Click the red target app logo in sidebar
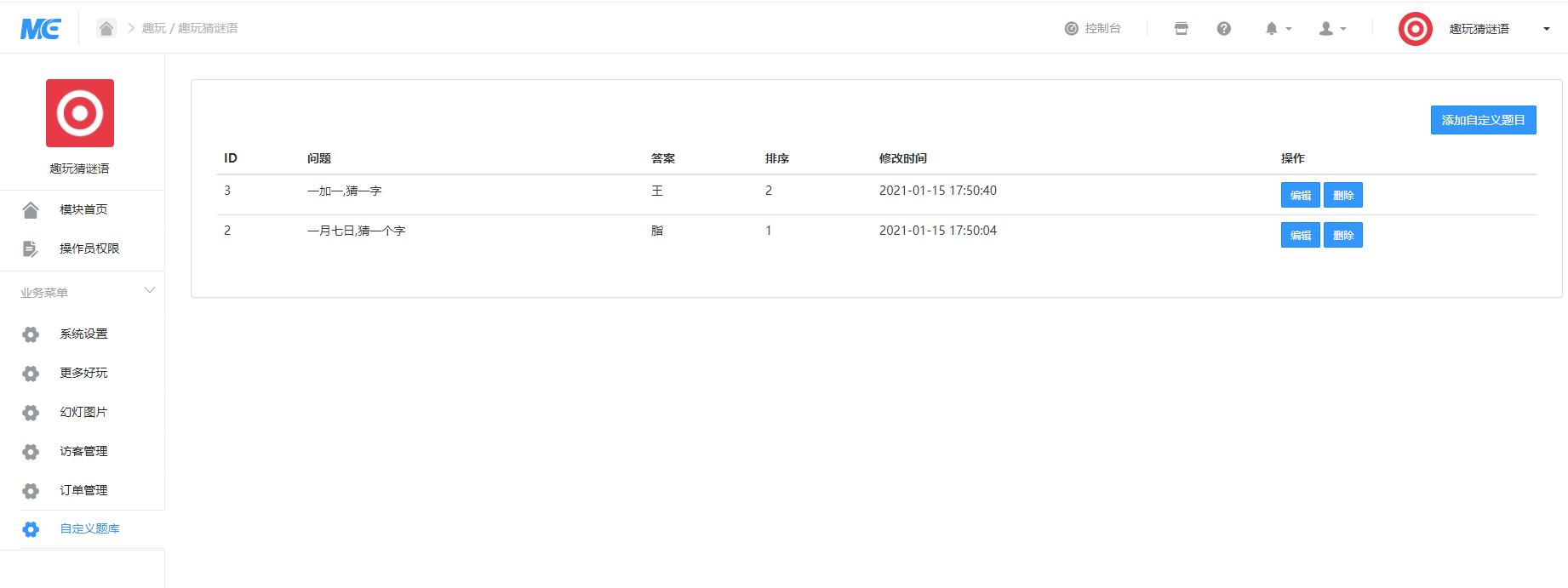The width and height of the screenshot is (1568, 588). tap(80, 113)
